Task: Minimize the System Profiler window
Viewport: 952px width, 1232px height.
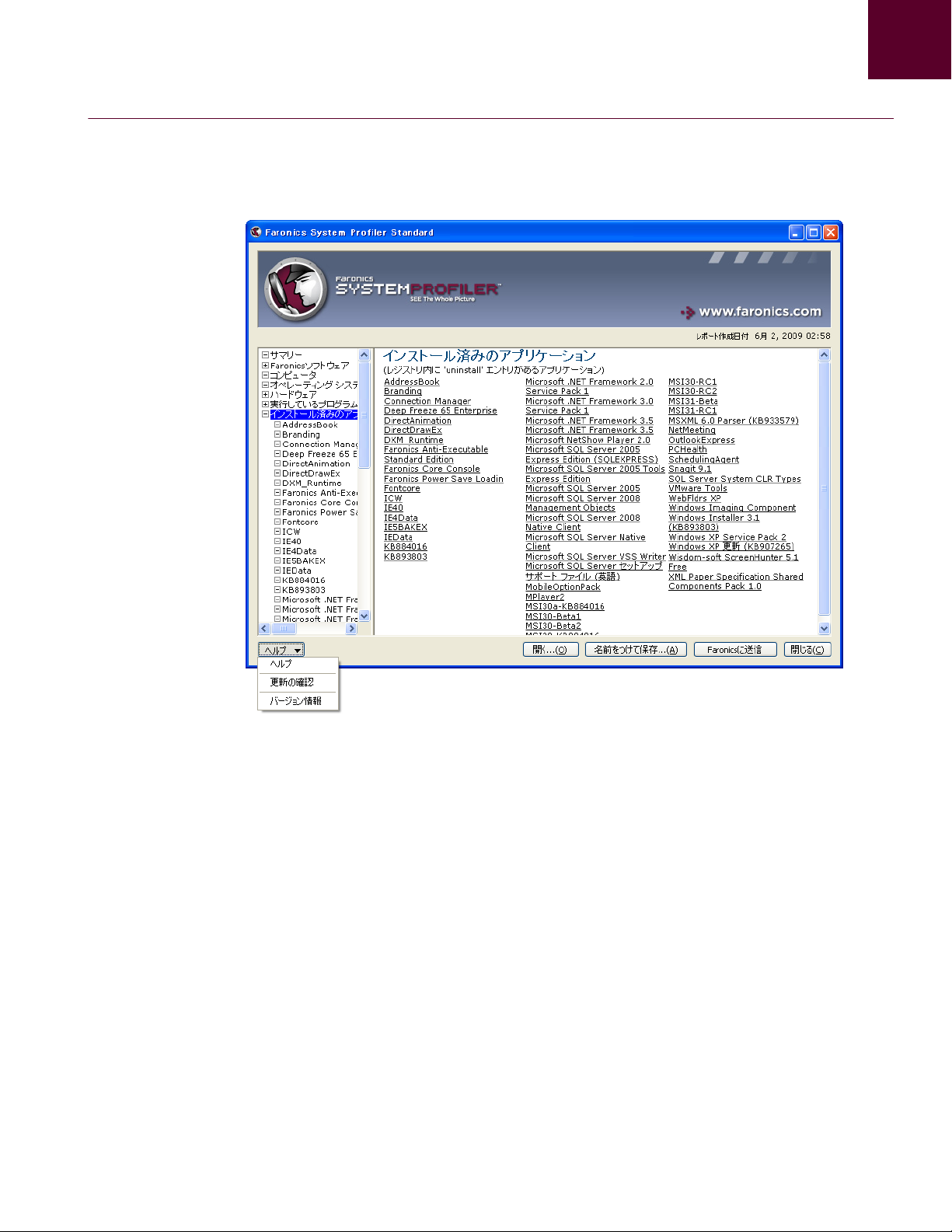Action: 797,232
